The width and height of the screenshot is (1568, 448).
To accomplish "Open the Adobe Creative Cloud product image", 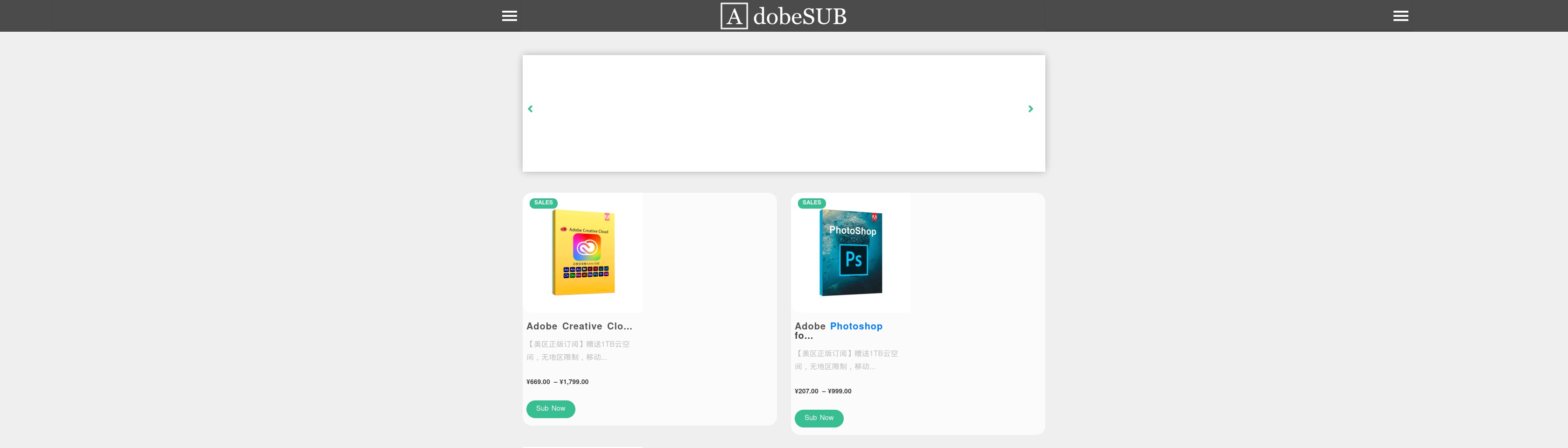I will pyautogui.click(x=583, y=252).
